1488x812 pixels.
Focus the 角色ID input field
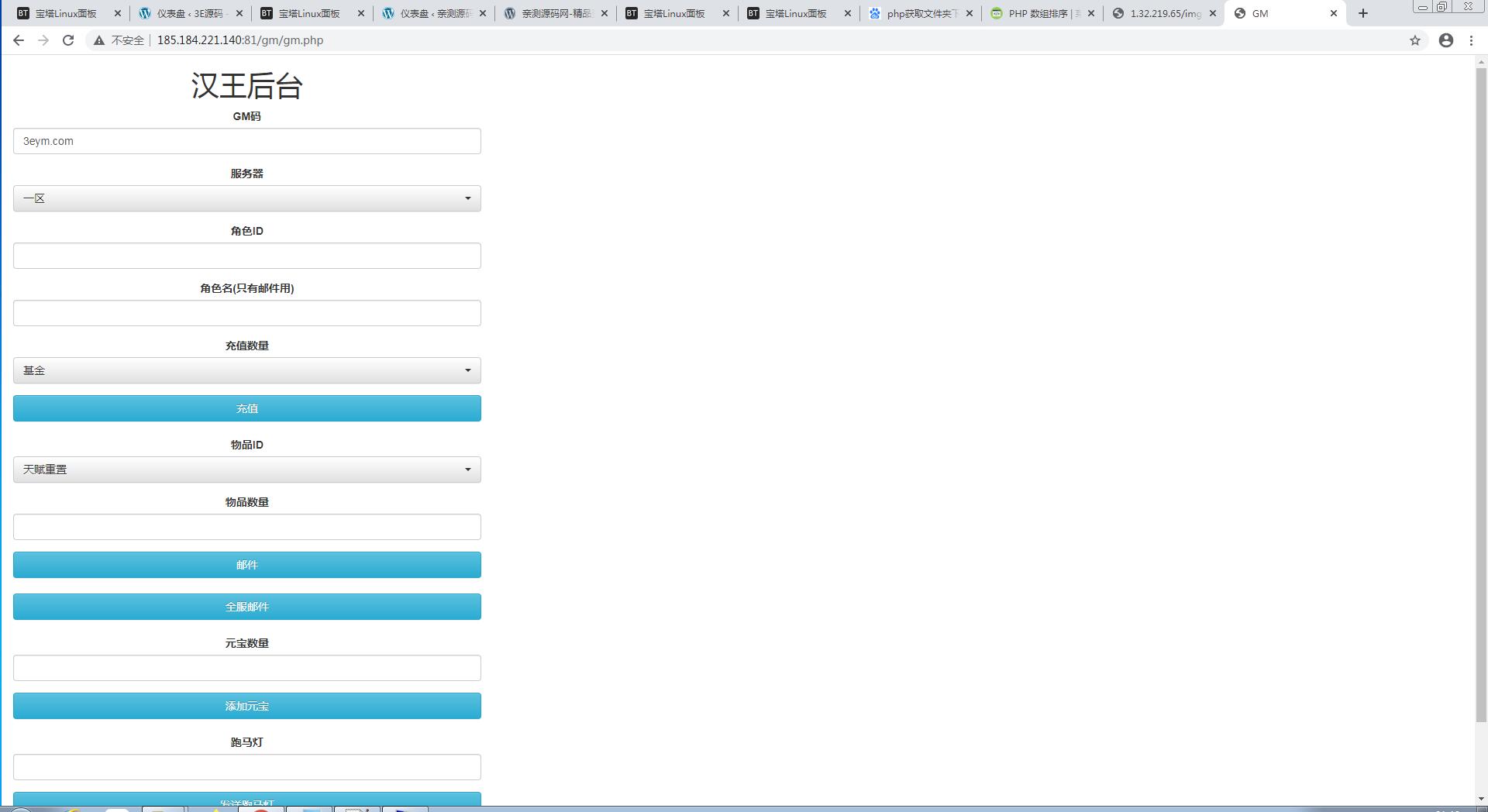246,256
